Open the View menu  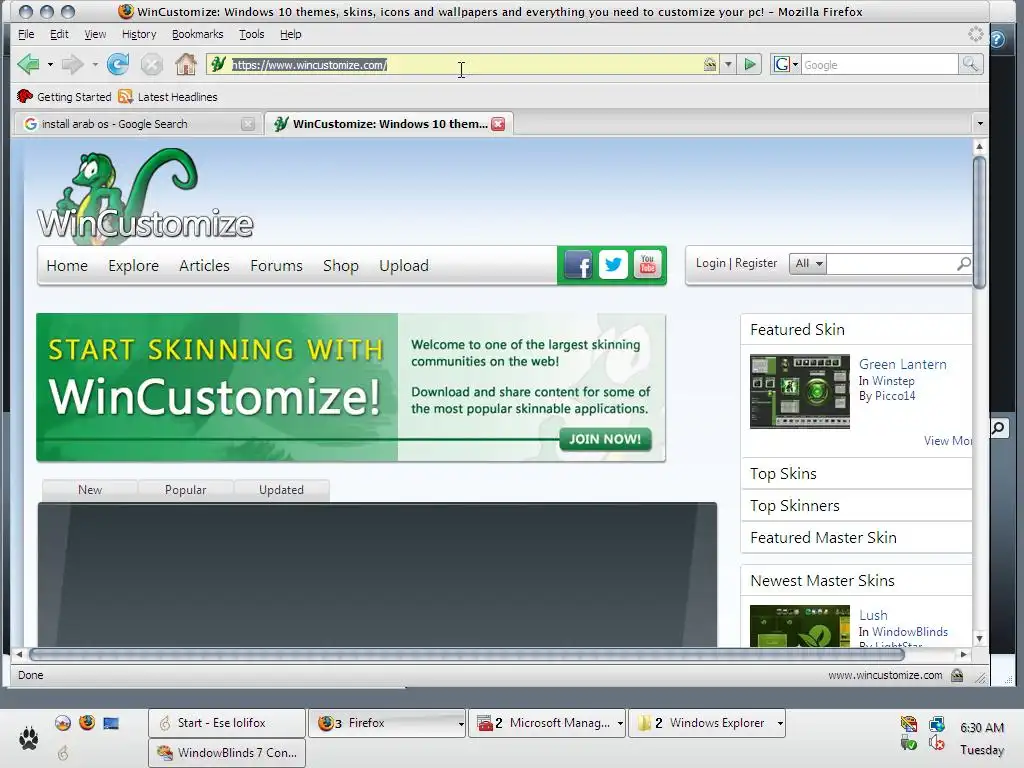tap(95, 34)
